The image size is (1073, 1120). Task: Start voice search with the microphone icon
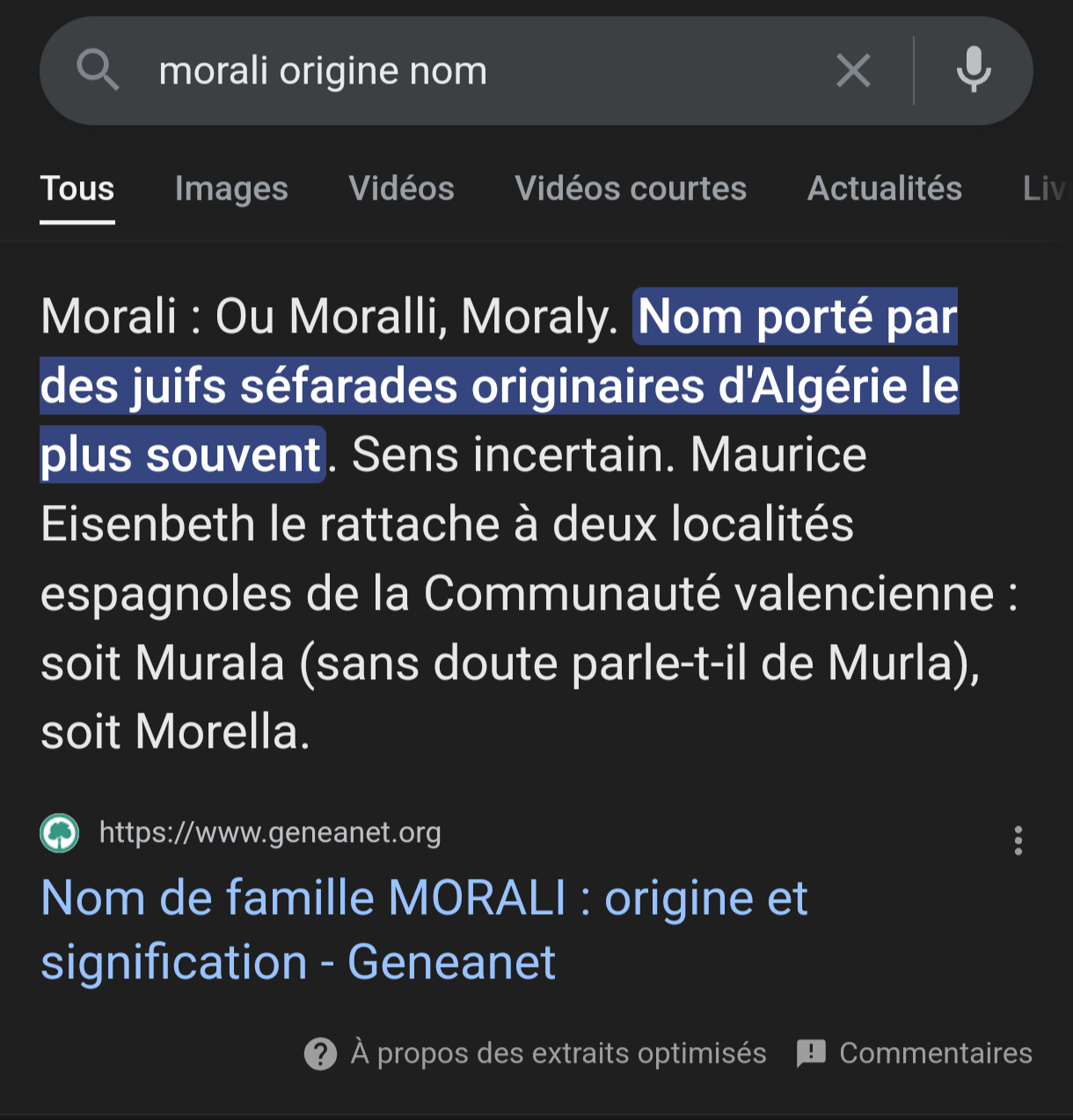[x=974, y=70]
